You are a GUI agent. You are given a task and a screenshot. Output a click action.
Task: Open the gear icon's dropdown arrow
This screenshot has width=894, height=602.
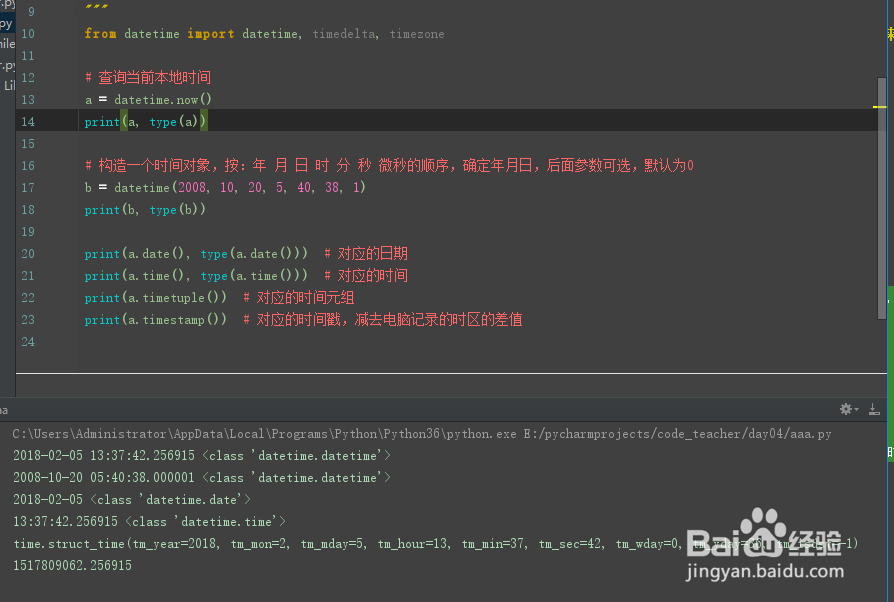(x=856, y=409)
